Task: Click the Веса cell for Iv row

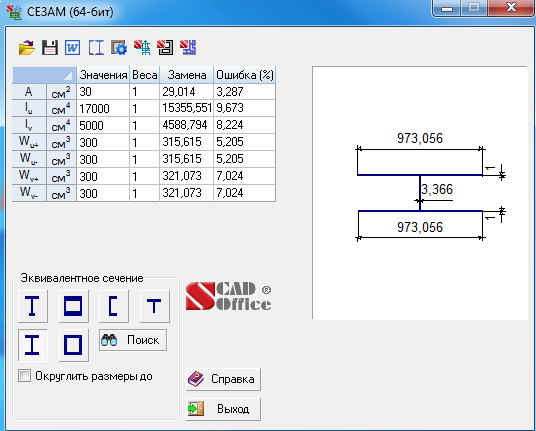Action: (144, 125)
